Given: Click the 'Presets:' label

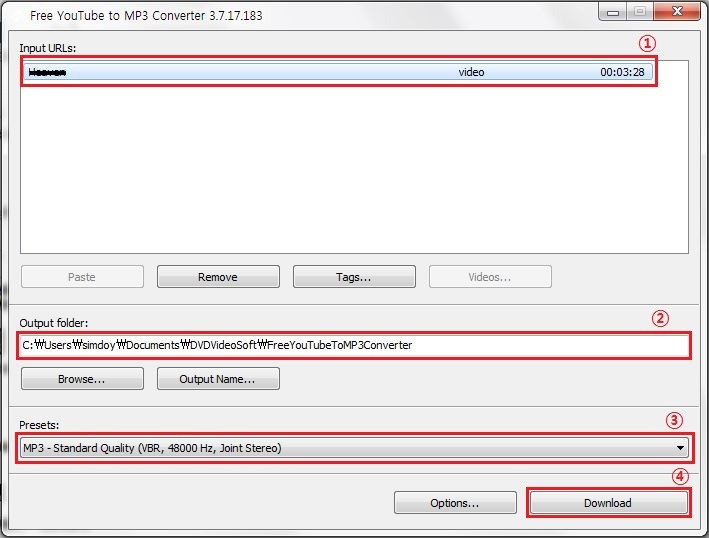Looking at the screenshot, I should 40,425.
